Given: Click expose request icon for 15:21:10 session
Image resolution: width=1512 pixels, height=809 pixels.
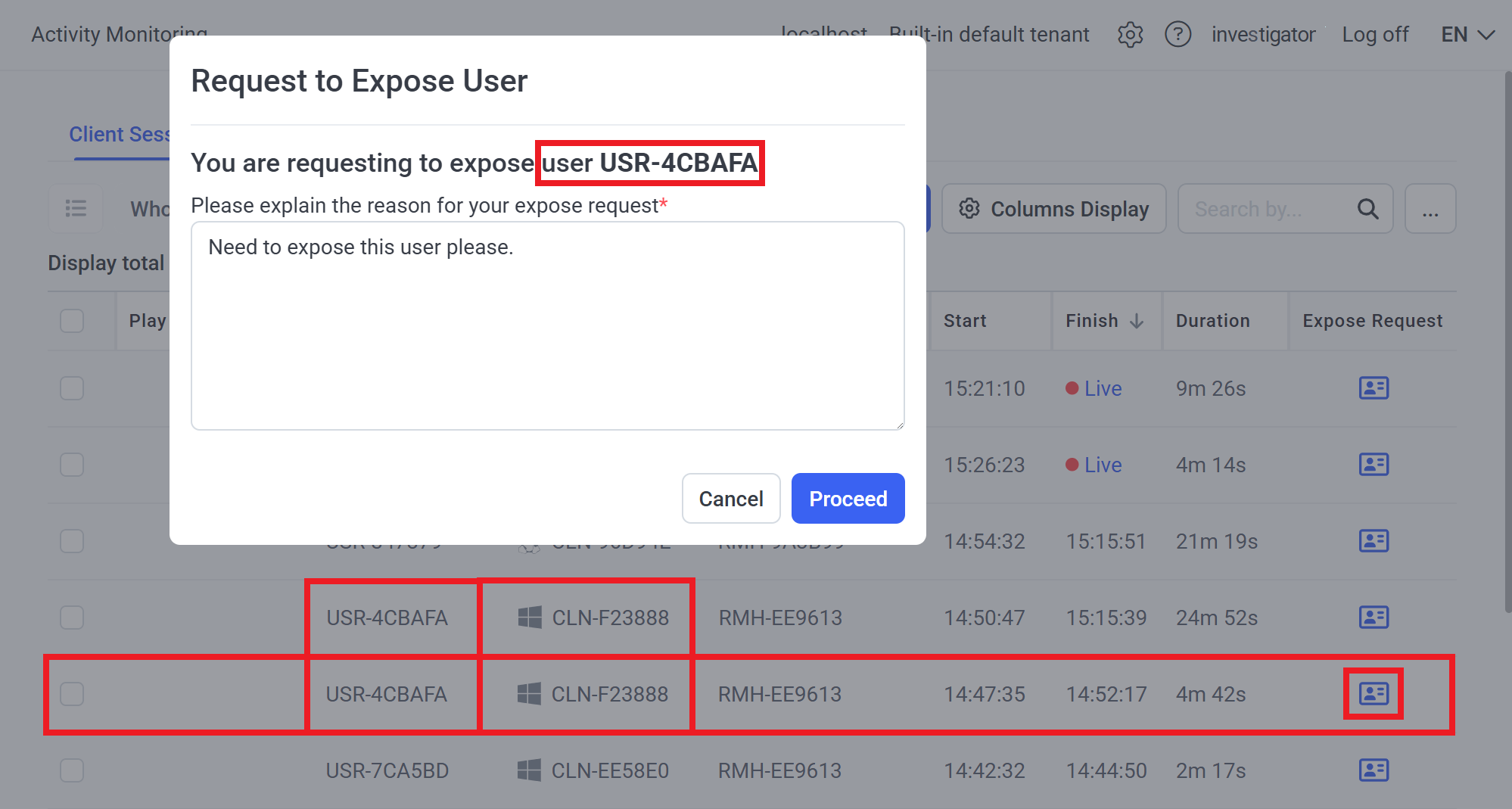Looking at the screenshot, I should [x=1373, y=388].
